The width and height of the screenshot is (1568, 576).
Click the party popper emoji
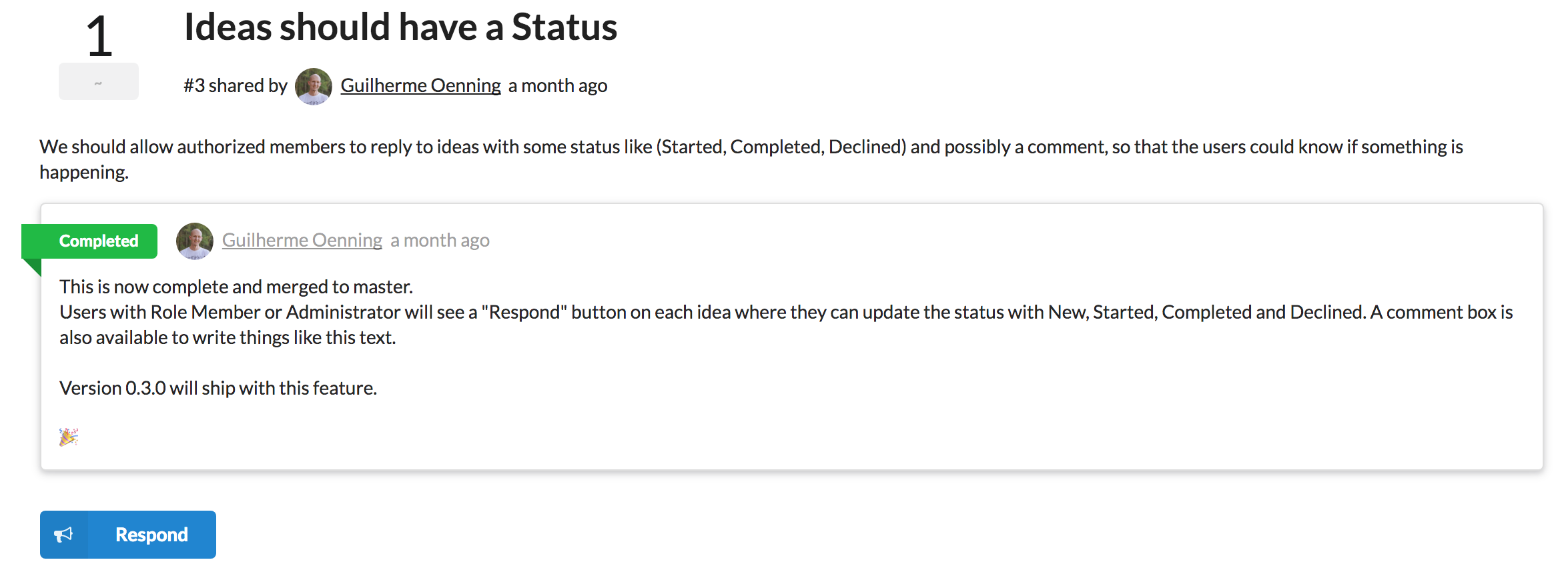tap(69, 437)
